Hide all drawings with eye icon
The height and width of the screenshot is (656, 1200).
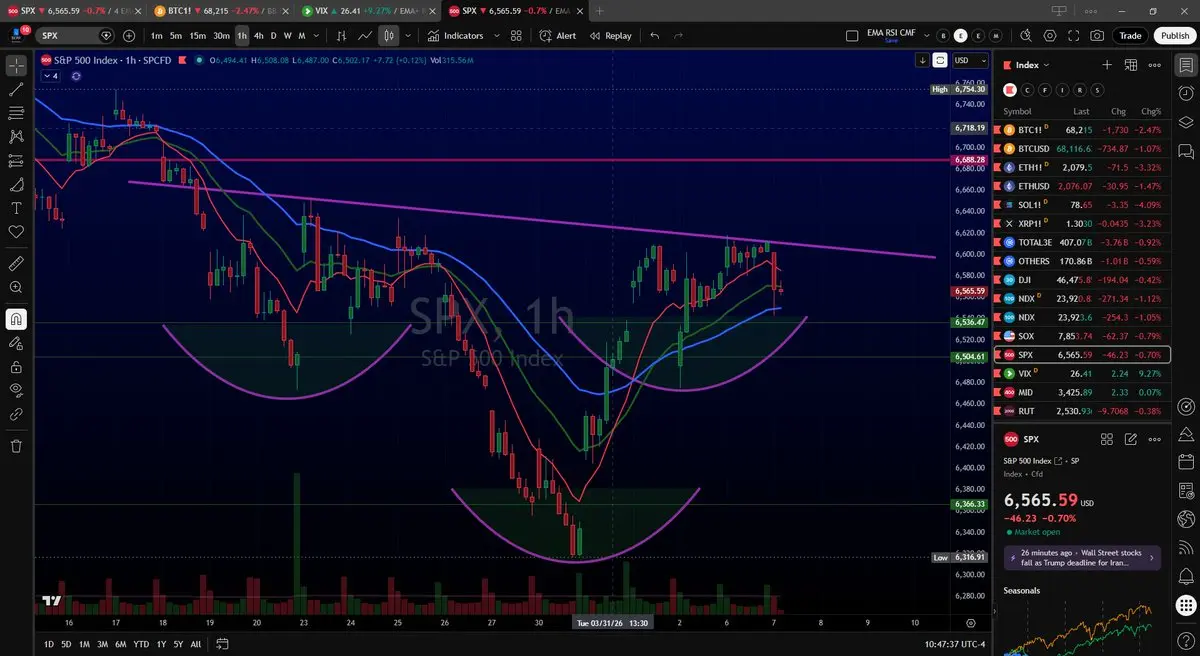(x=16, y=390)
